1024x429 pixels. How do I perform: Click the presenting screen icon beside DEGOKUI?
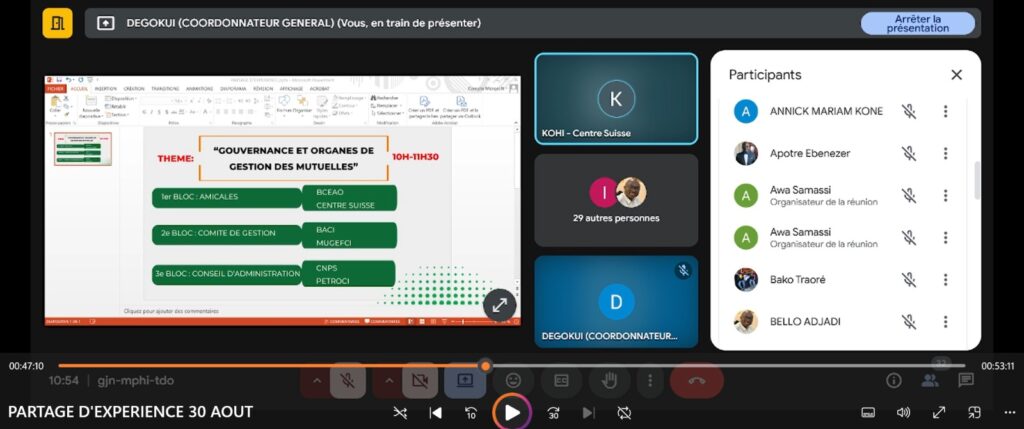(x=106, y=24)
